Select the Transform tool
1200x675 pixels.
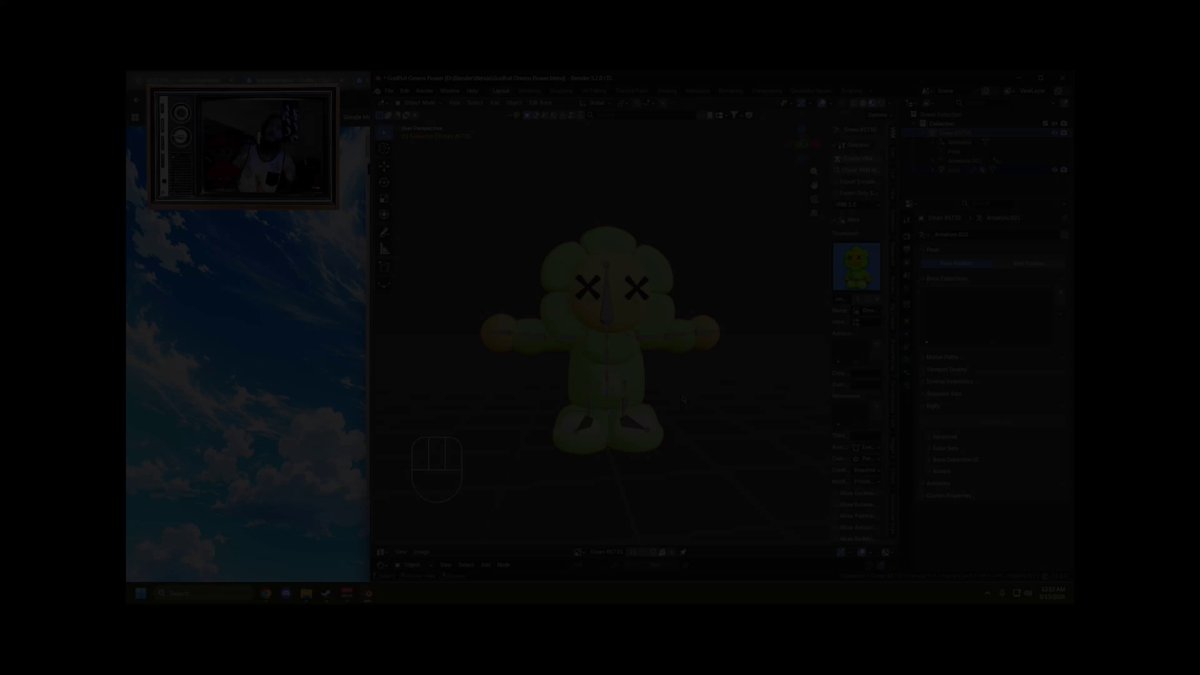click(385, 214)
